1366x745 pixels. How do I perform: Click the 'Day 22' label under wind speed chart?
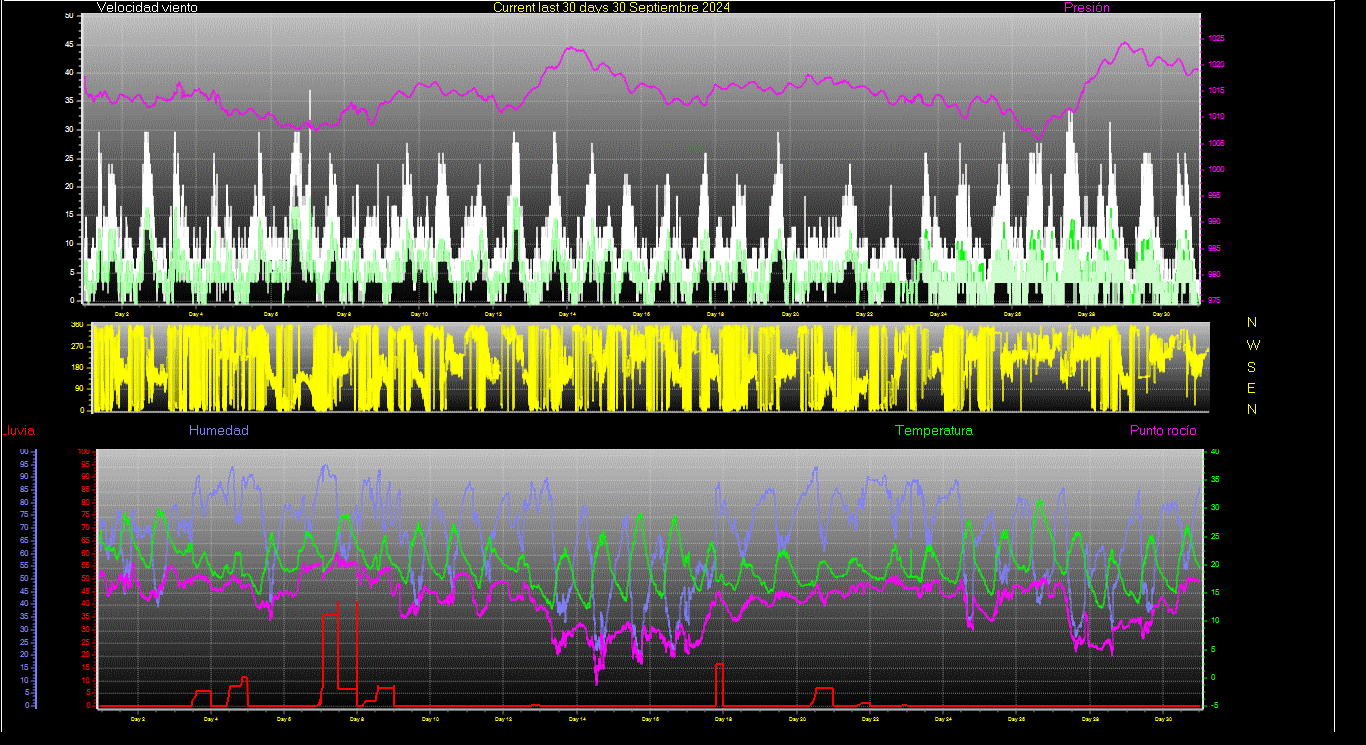864,314
